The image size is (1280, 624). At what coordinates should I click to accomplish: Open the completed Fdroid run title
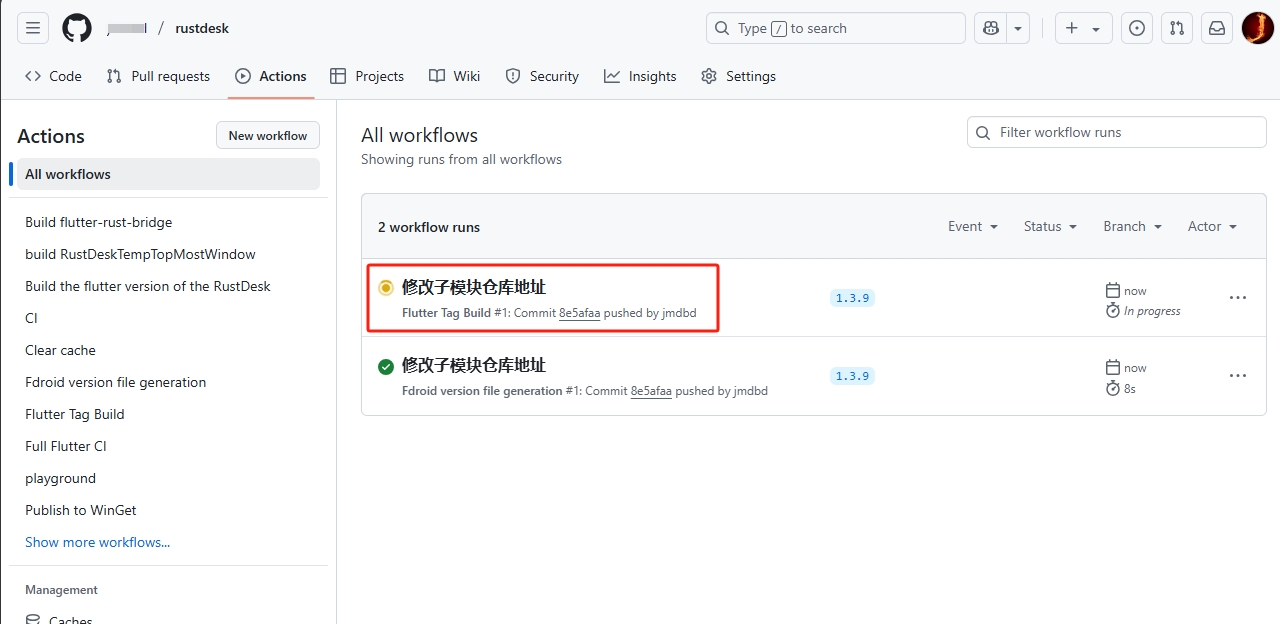474,365
